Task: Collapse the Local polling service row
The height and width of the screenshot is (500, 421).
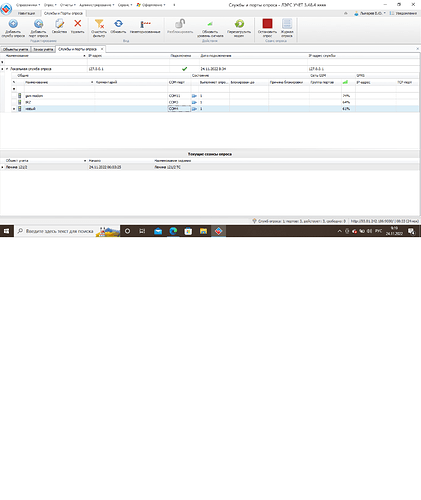Action: pyautogui.click(x=7, y=69)
